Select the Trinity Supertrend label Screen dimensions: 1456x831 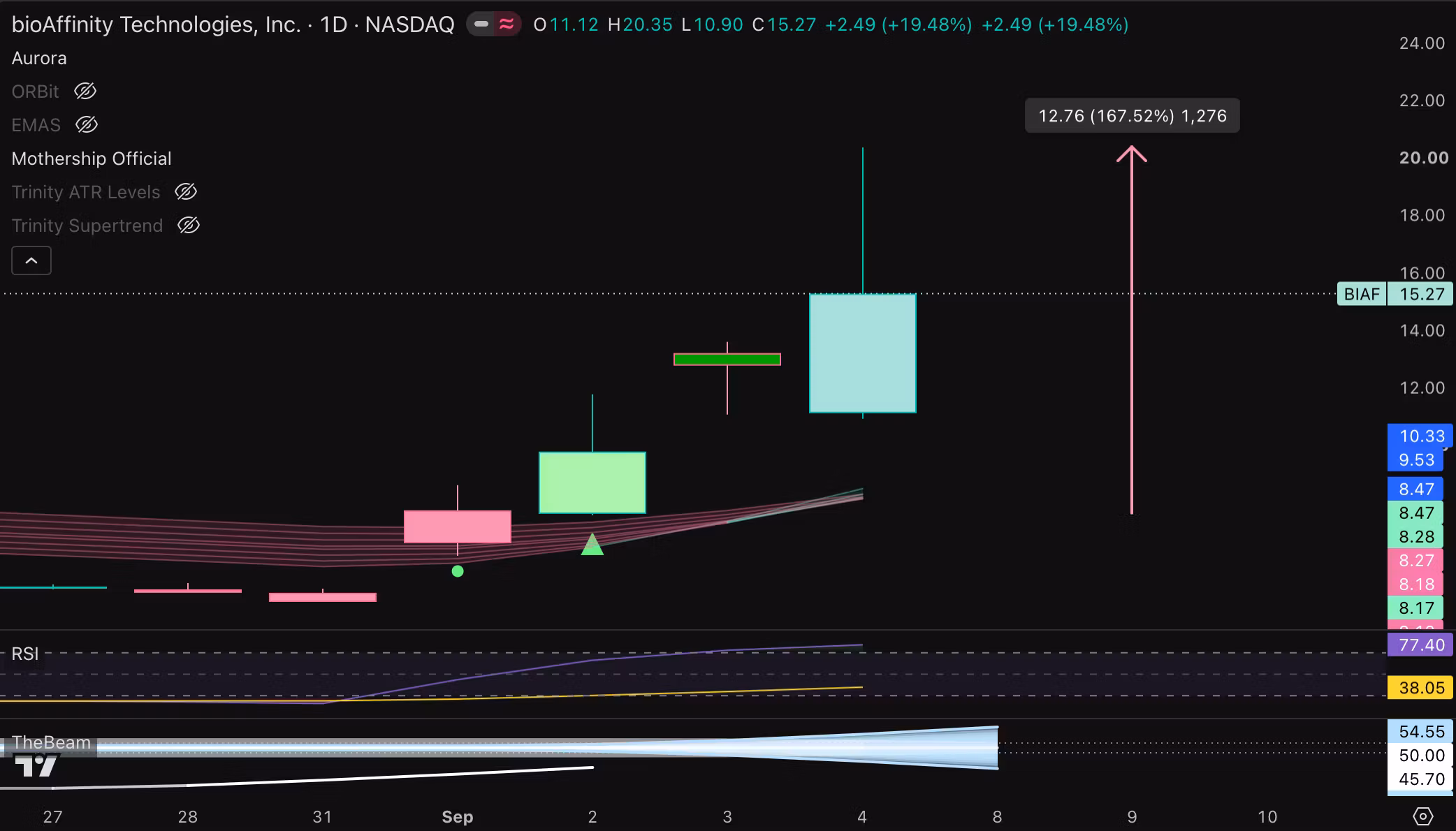(87, 226)
